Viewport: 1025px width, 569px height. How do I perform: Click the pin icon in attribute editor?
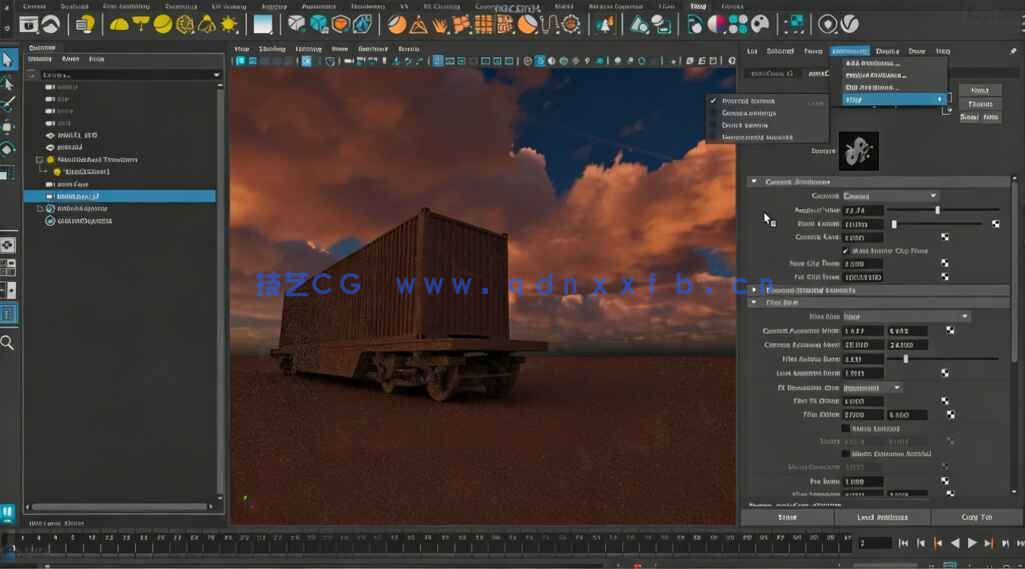click(x=1013, y=50)
